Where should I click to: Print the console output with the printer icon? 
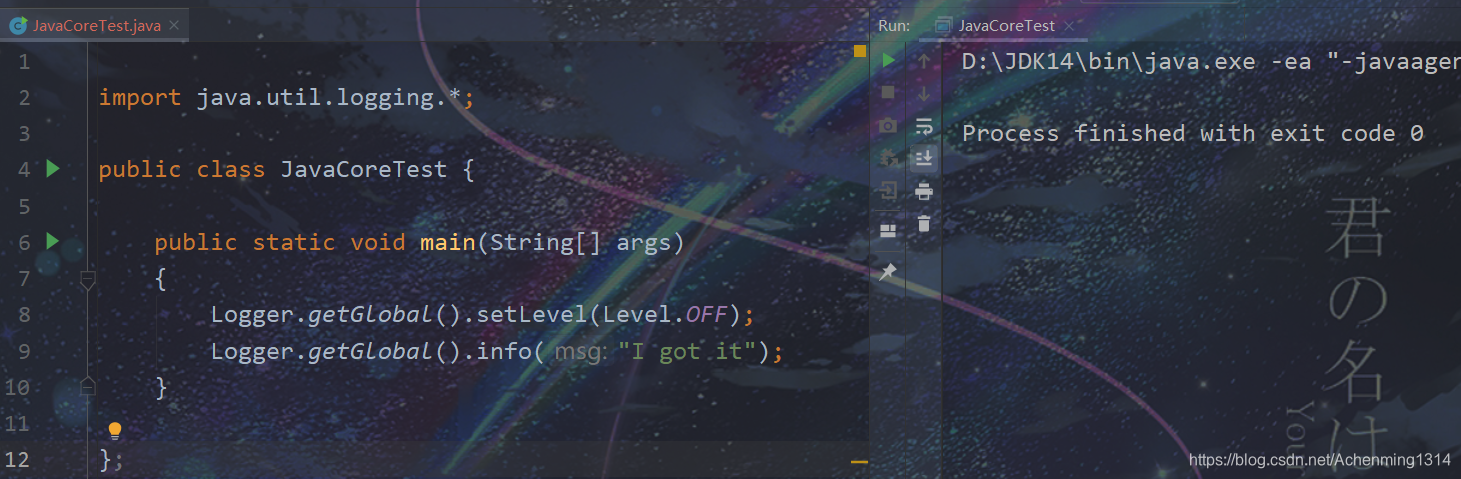click(924, 191)
